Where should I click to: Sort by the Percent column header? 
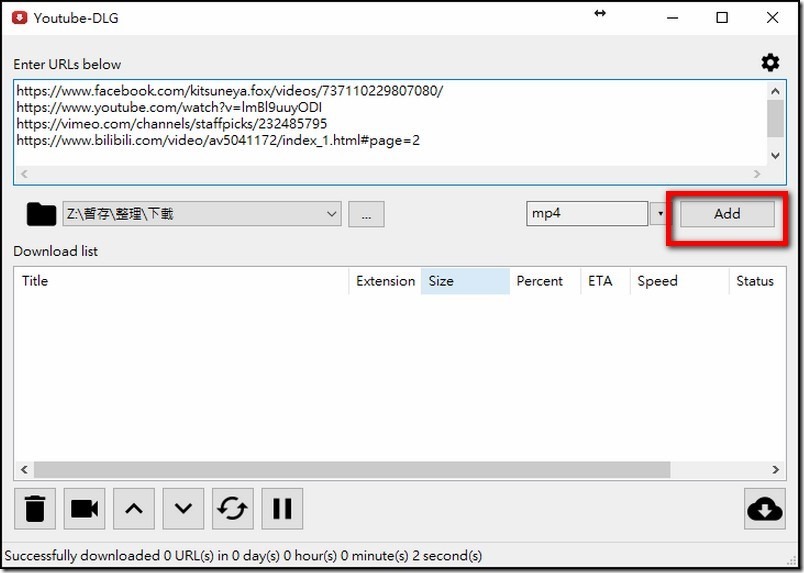(545, 281)
